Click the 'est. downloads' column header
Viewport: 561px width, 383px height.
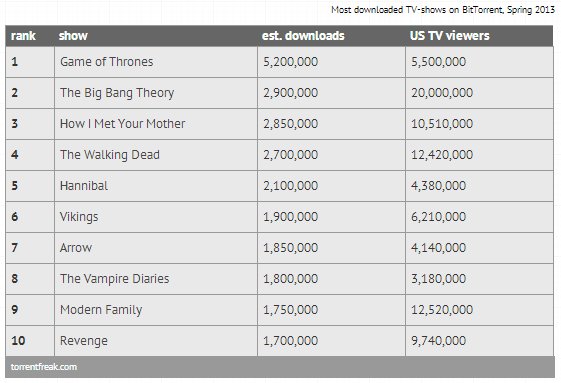303,35
